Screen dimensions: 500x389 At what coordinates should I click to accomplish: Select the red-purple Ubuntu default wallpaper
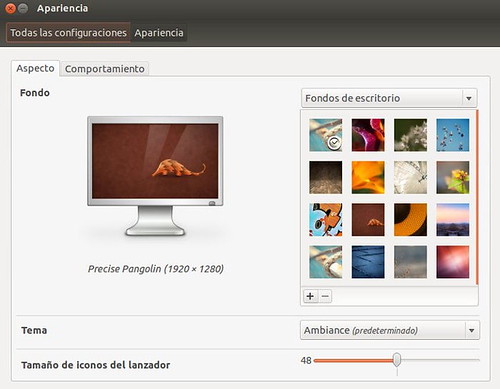point(453,262)
